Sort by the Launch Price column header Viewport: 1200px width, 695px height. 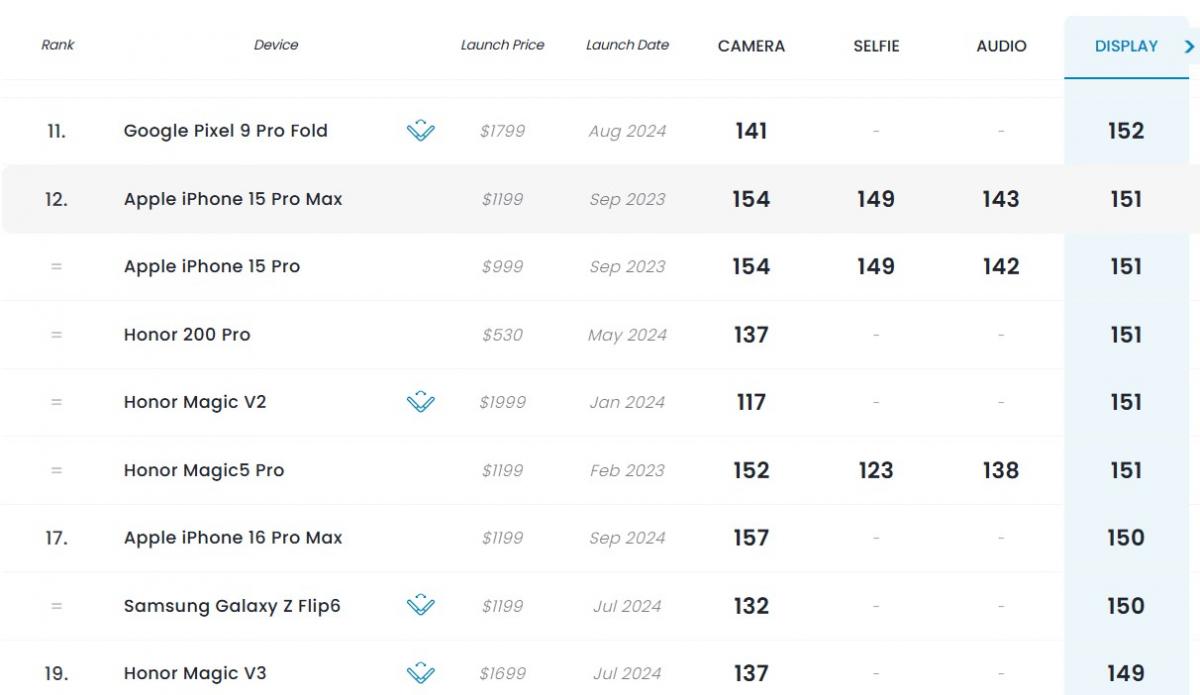502,45
